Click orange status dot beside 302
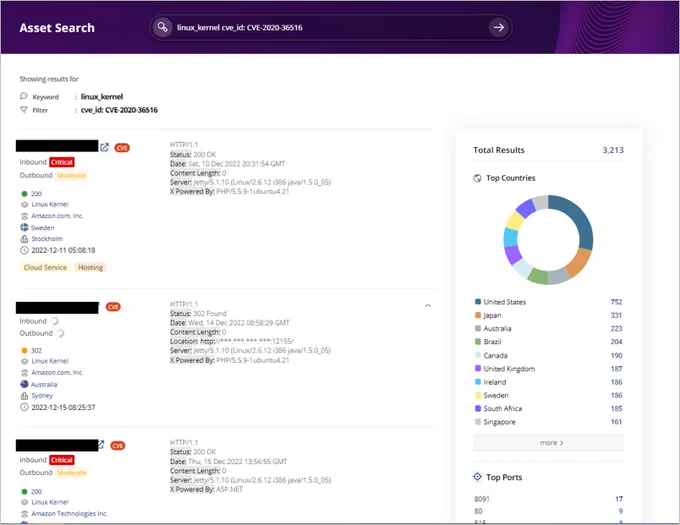Image resolution: width=680 pixels, height=525 pixels. coord(24,350)
